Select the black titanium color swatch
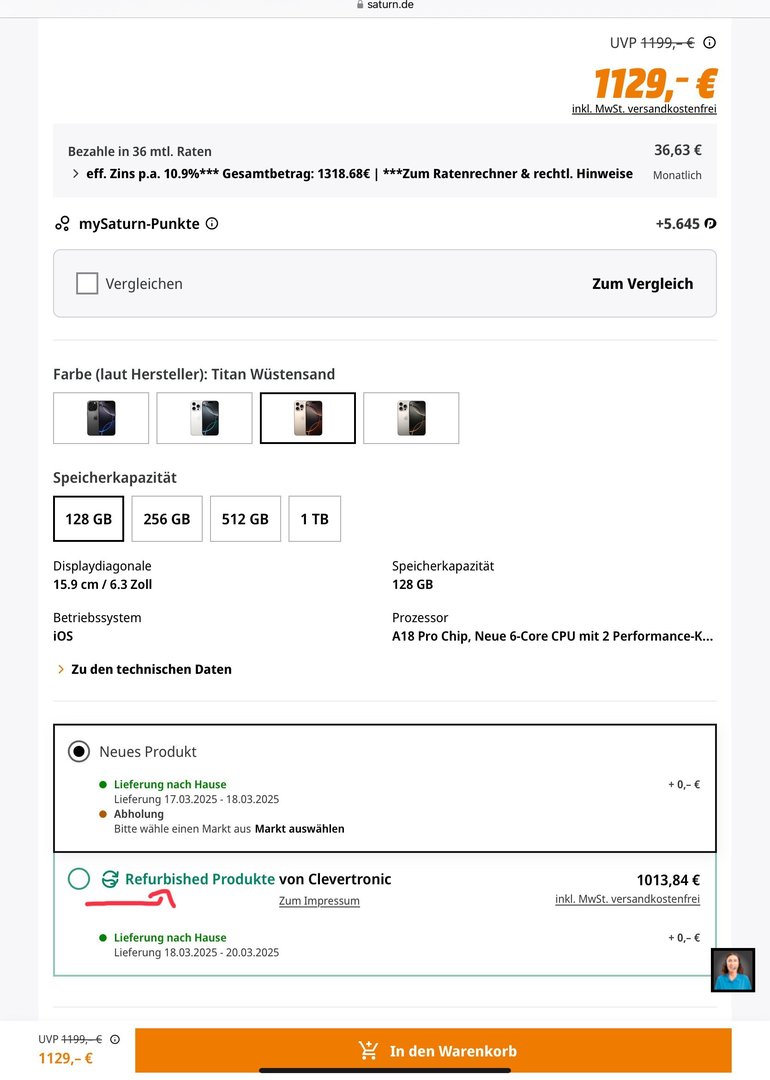The height and width of the screenshot is (1080, 770). click(x=101, y=418)
